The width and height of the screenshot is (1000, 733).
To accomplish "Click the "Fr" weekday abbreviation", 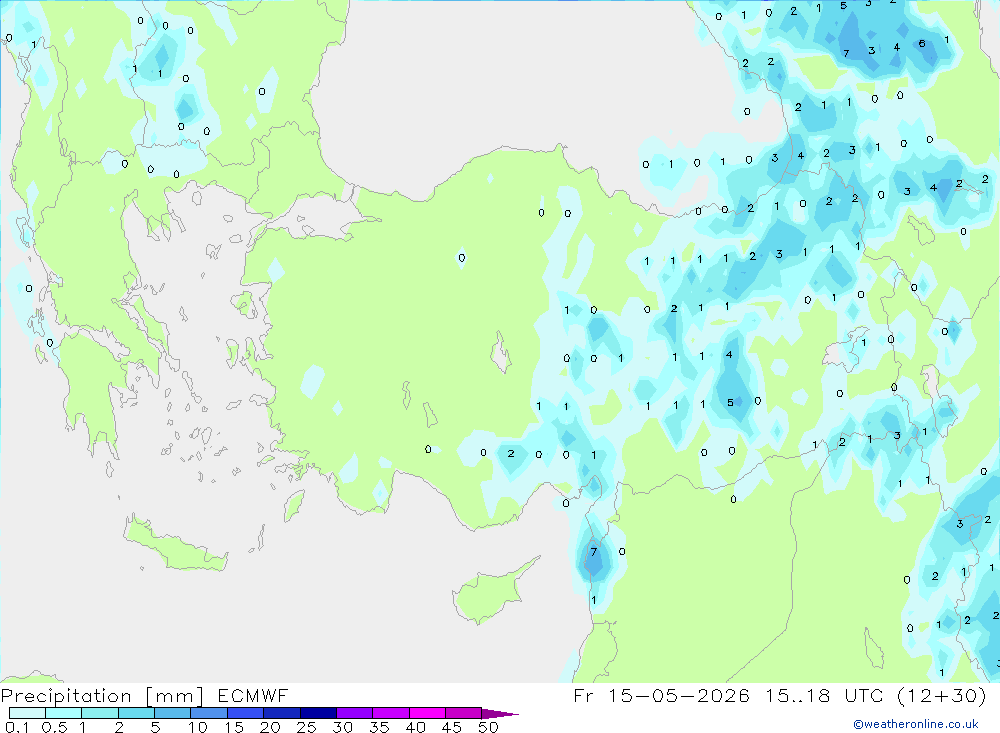I will coord(583,695).
